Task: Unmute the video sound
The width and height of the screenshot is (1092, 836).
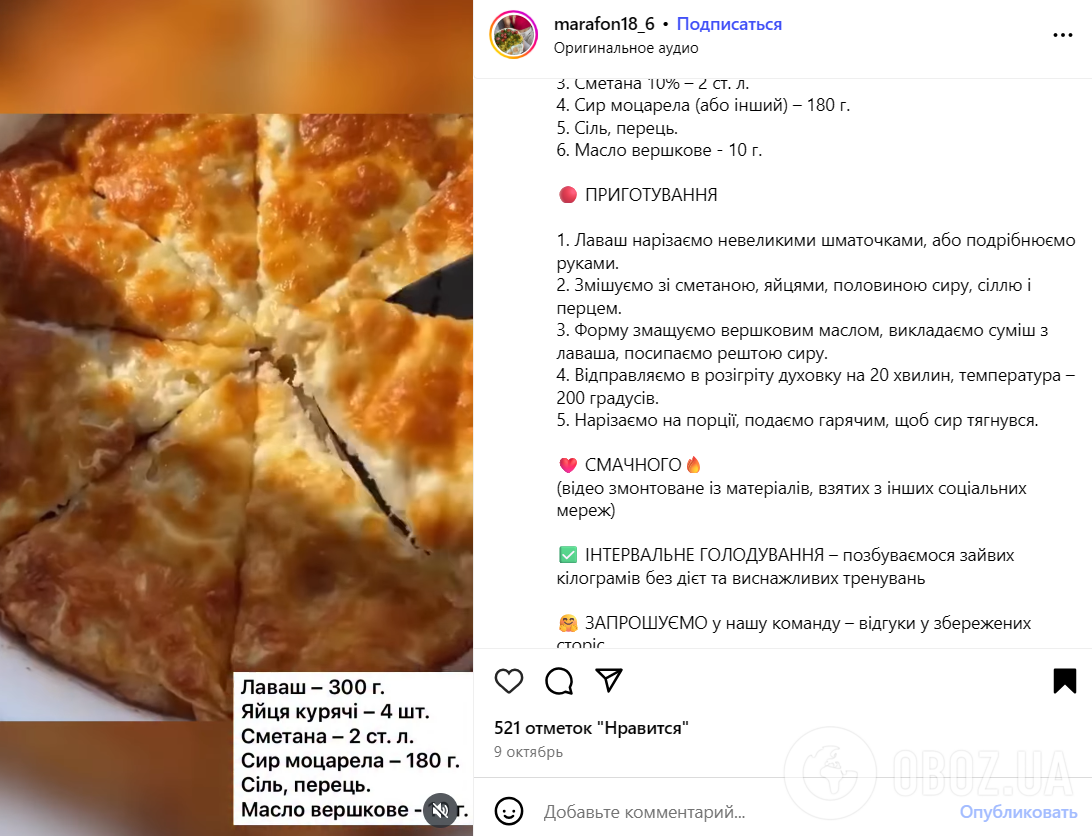Action: tap(440, 810)
